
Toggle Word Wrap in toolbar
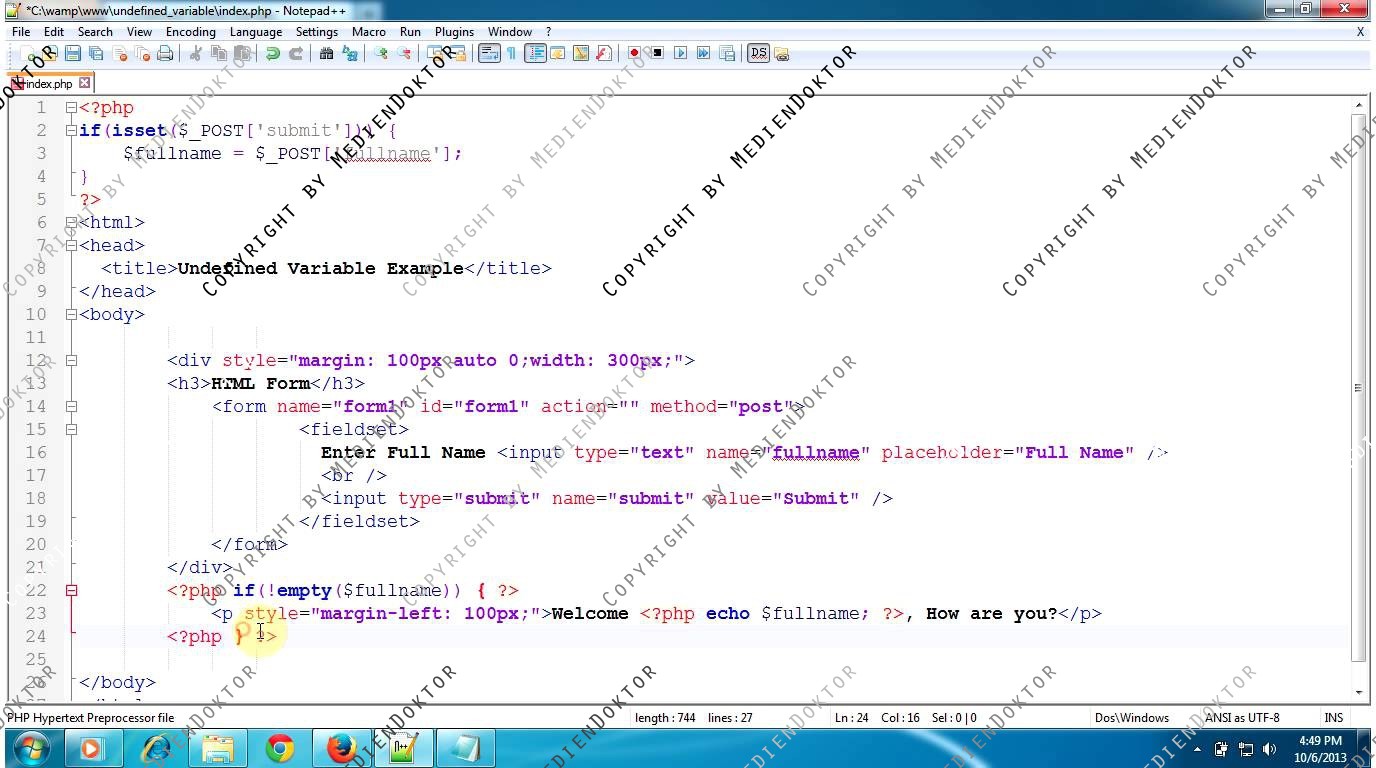pos(488,54)
